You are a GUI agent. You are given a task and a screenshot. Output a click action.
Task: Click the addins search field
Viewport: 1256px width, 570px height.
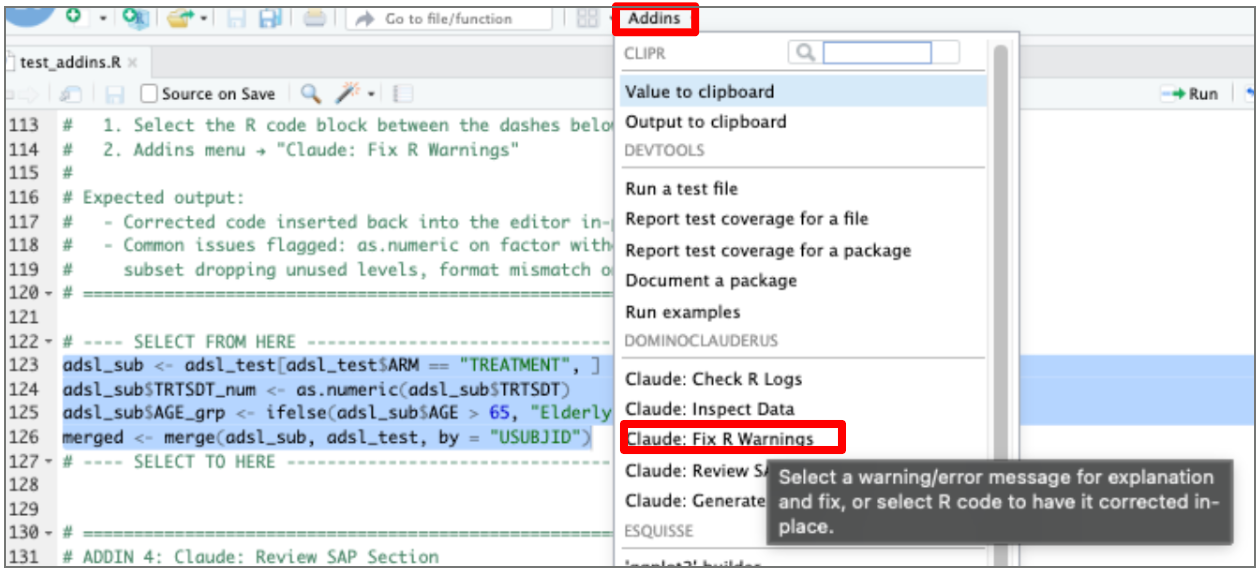[x=877, y=52]
